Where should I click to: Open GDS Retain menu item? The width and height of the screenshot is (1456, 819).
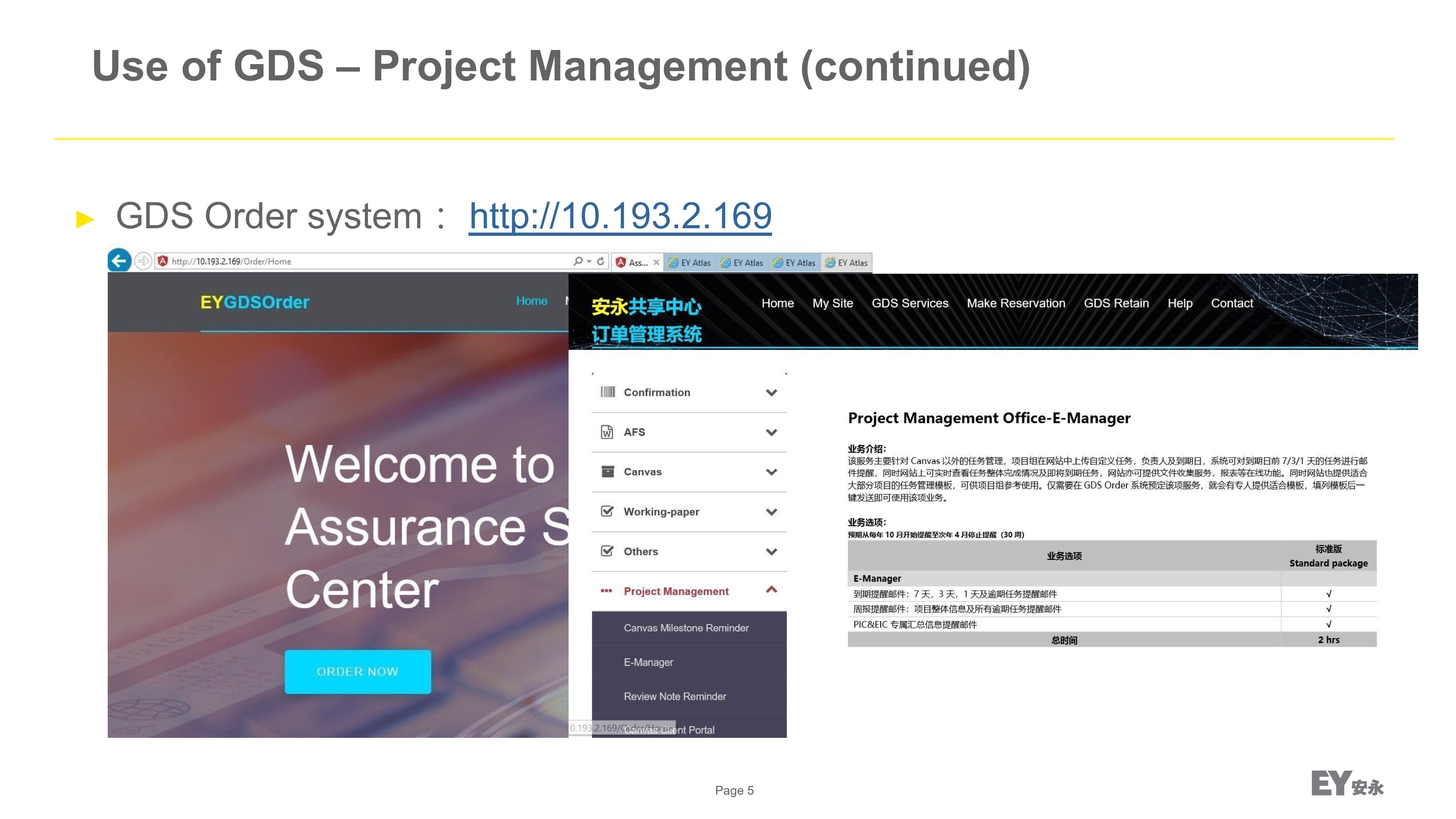click(x=1116, y=304)
